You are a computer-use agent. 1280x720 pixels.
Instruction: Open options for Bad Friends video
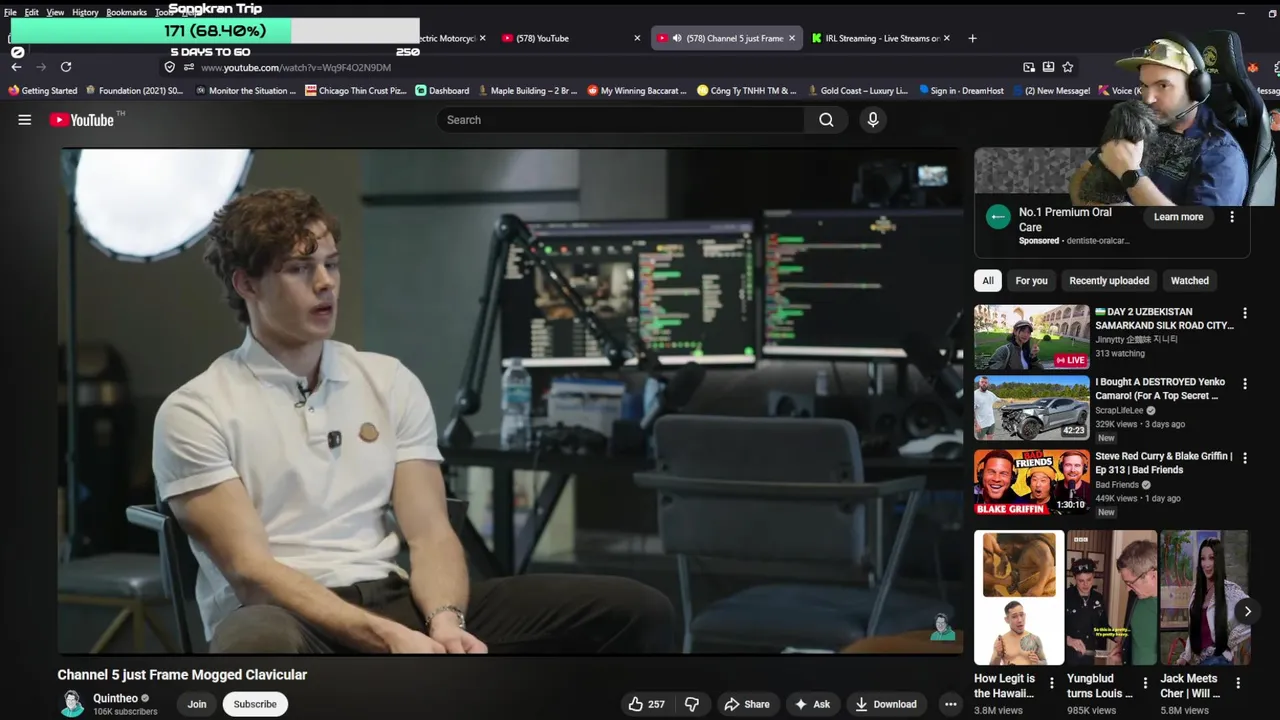1245,457
